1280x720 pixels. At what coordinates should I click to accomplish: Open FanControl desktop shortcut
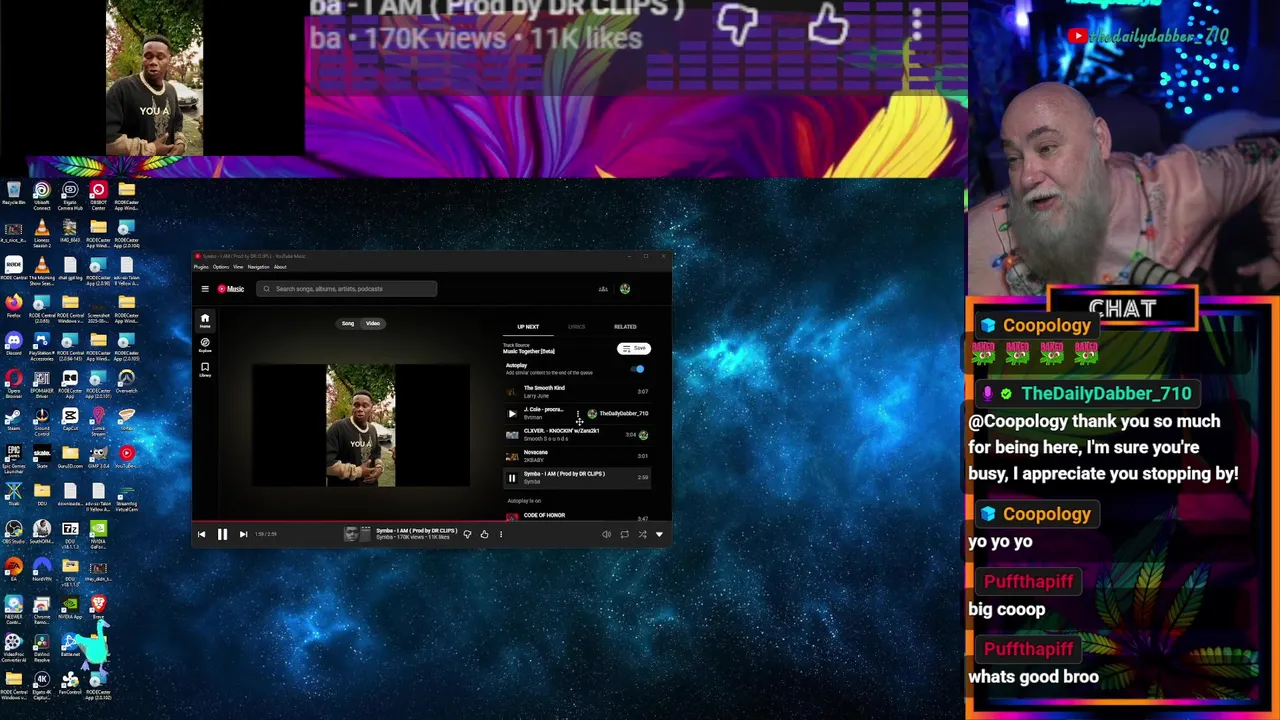pyautogui.click(x=70, y=684)
